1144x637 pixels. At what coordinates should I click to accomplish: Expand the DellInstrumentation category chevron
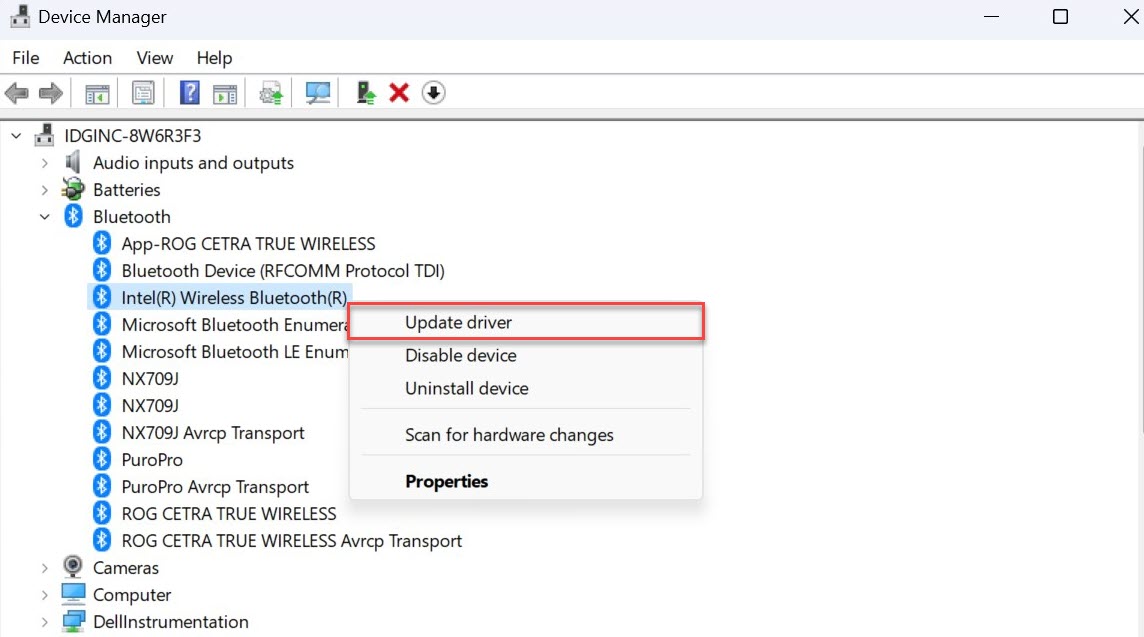coord(45,622)
